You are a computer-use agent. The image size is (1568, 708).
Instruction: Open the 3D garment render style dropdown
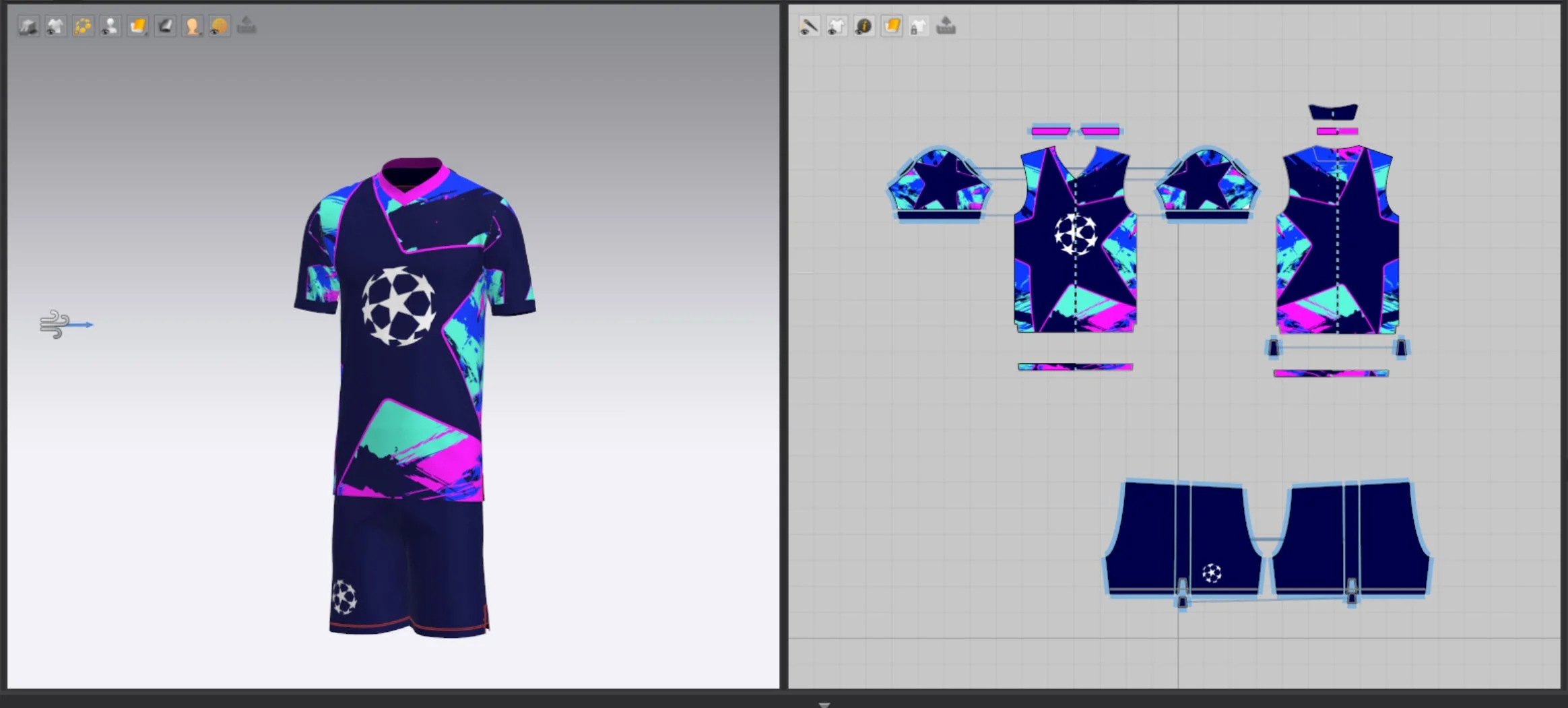pos(137,26)
